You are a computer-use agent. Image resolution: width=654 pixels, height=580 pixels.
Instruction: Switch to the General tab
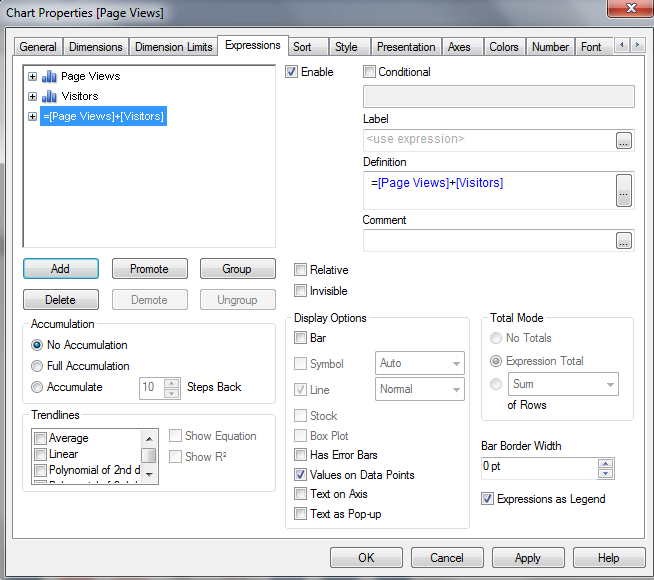click(x=38, y=47)
